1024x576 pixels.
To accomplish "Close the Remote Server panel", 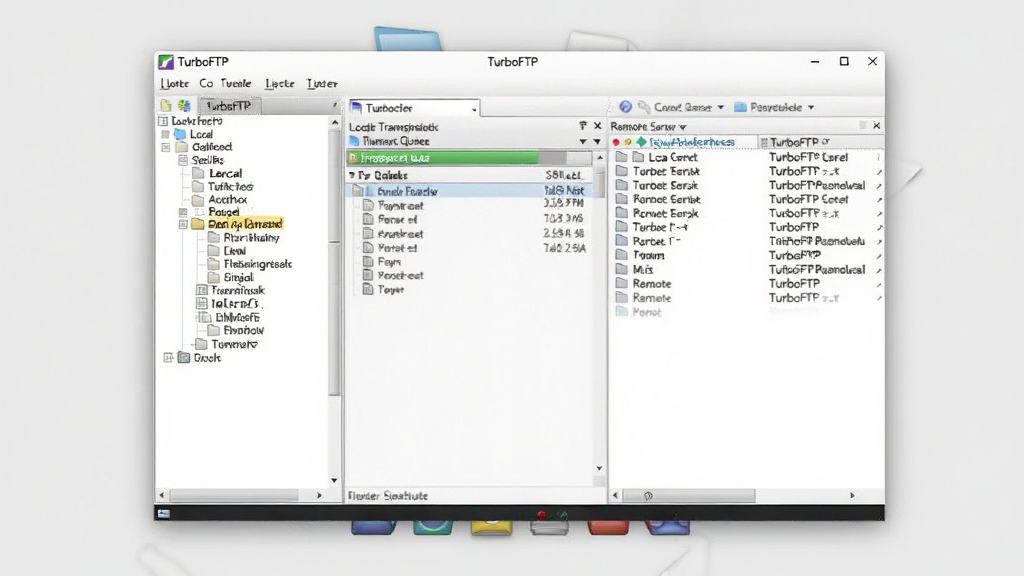I will pyautogui.click(x=876, y=125).
